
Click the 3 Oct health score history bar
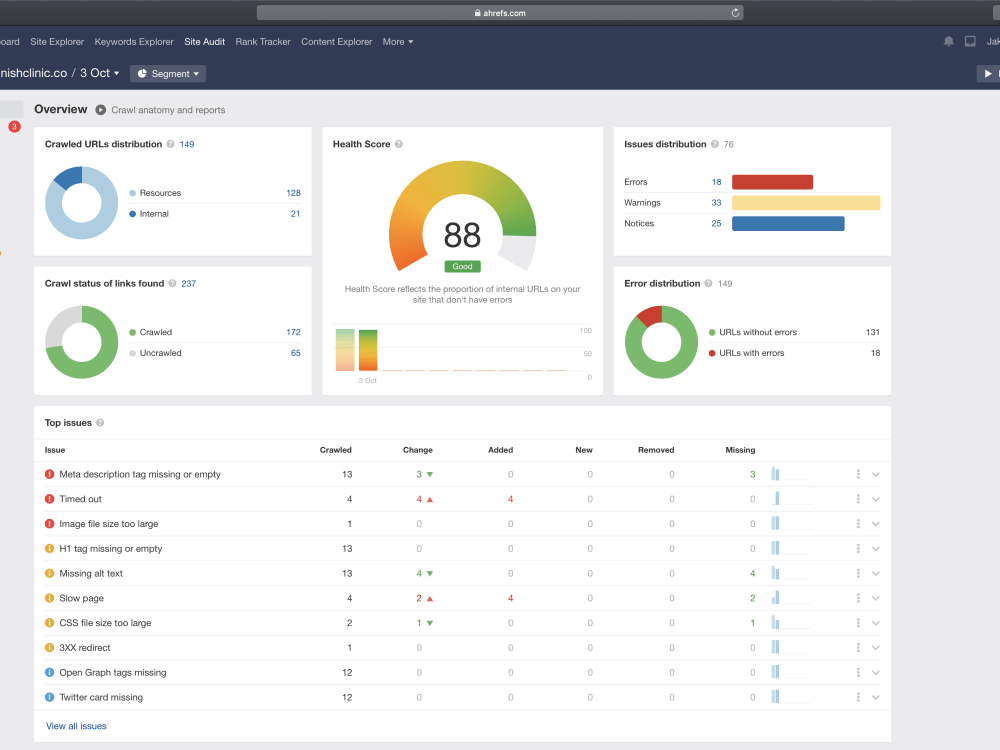tap(368, 350)
